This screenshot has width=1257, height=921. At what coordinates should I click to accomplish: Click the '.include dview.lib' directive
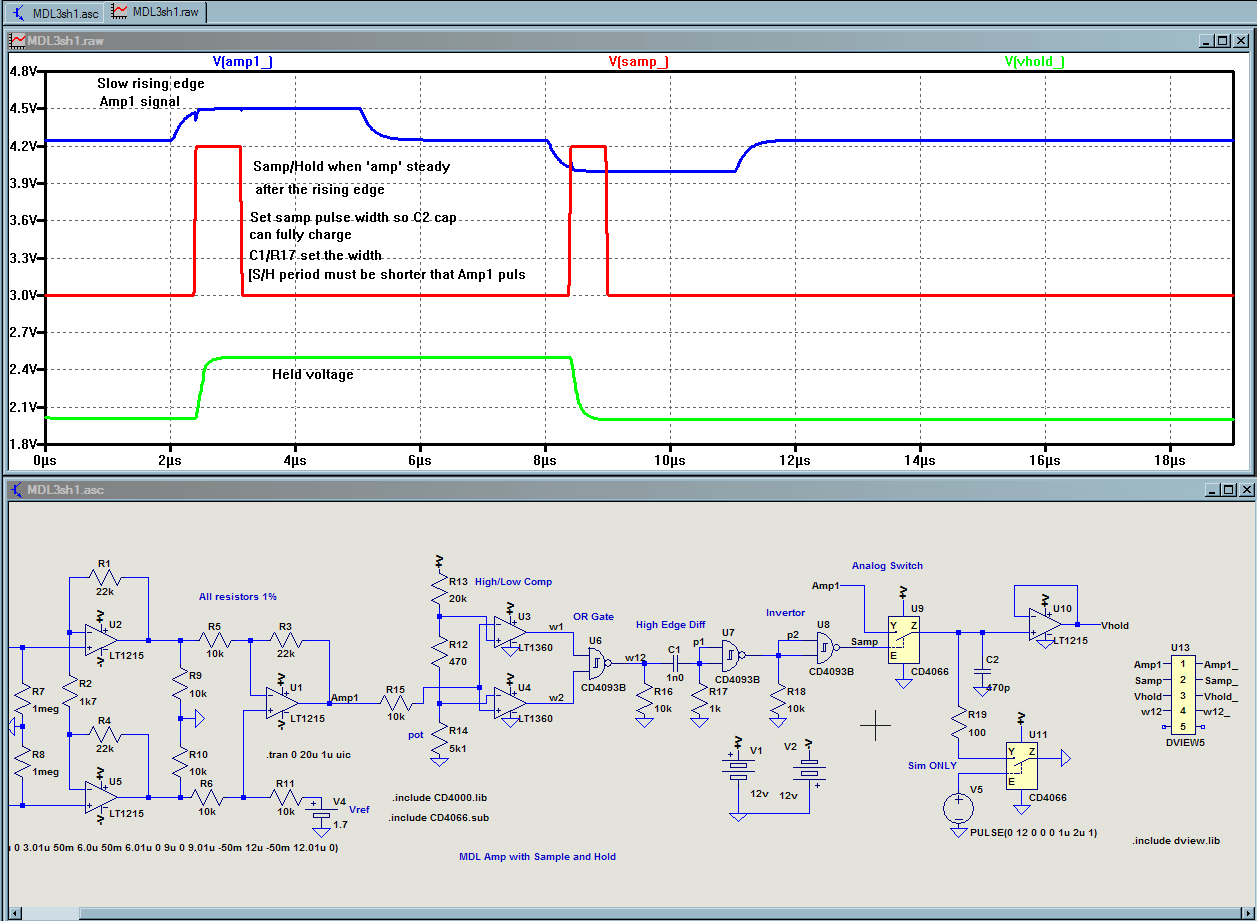coord(1176,841)
